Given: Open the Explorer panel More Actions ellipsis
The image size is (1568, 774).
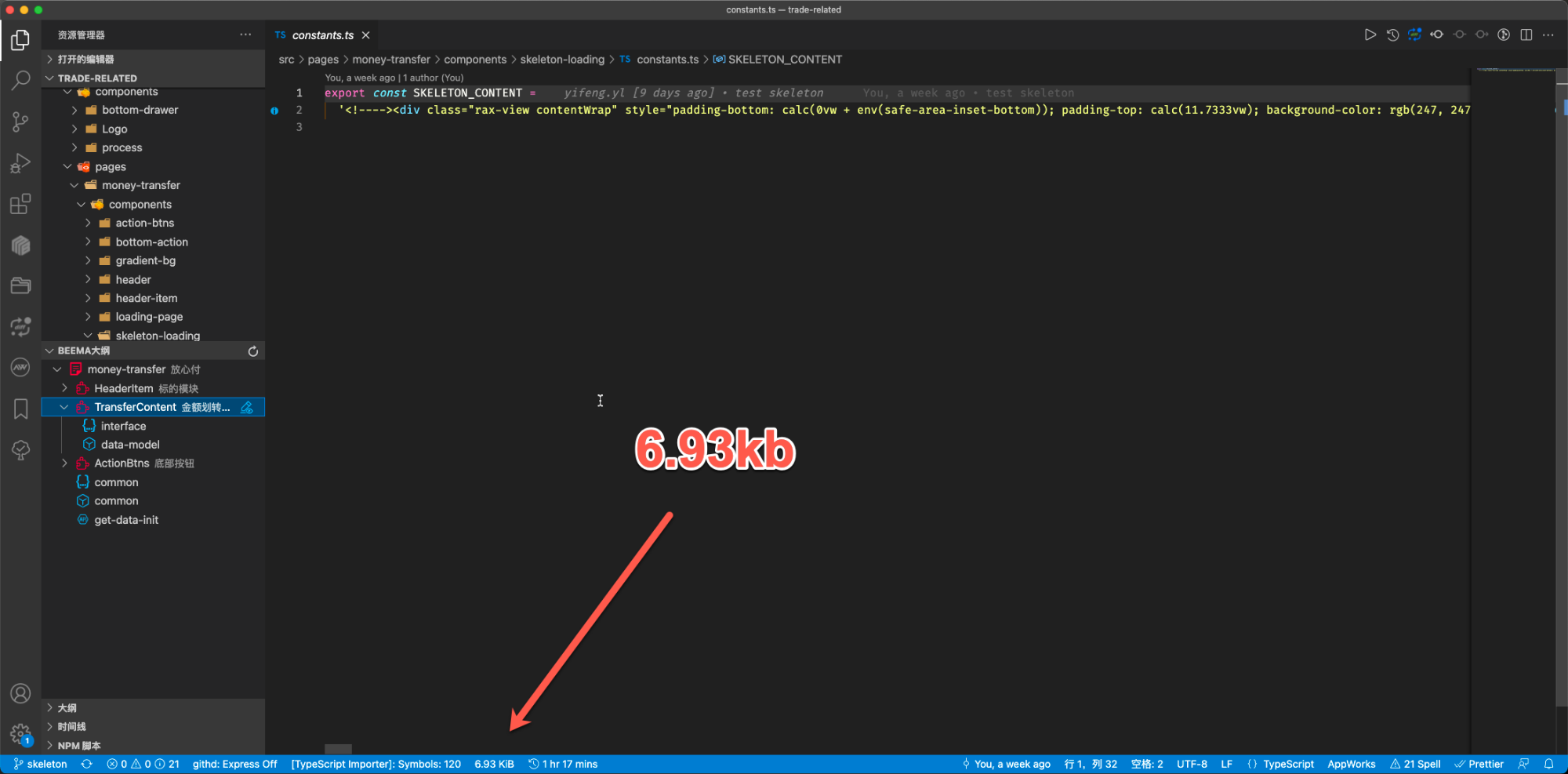Looking at the screenshot, I should (245, 35).
